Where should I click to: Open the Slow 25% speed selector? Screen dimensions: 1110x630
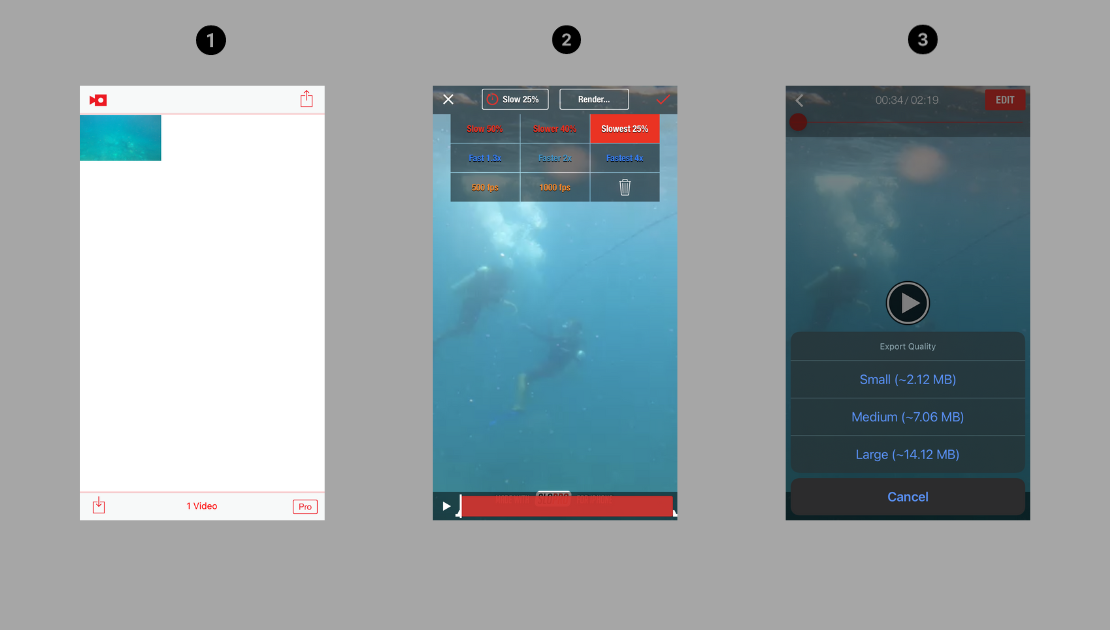tap(515, 99)
